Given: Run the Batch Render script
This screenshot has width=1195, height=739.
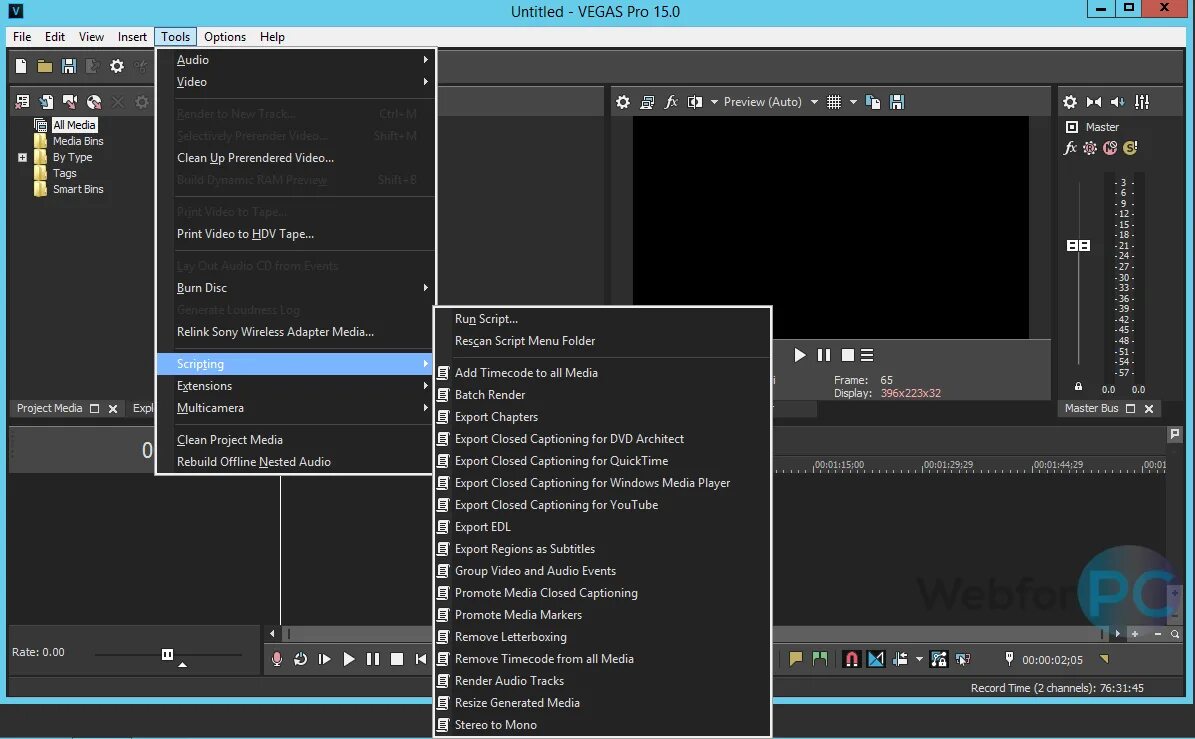Looking at the screenshot, I should tap(603, 395).
